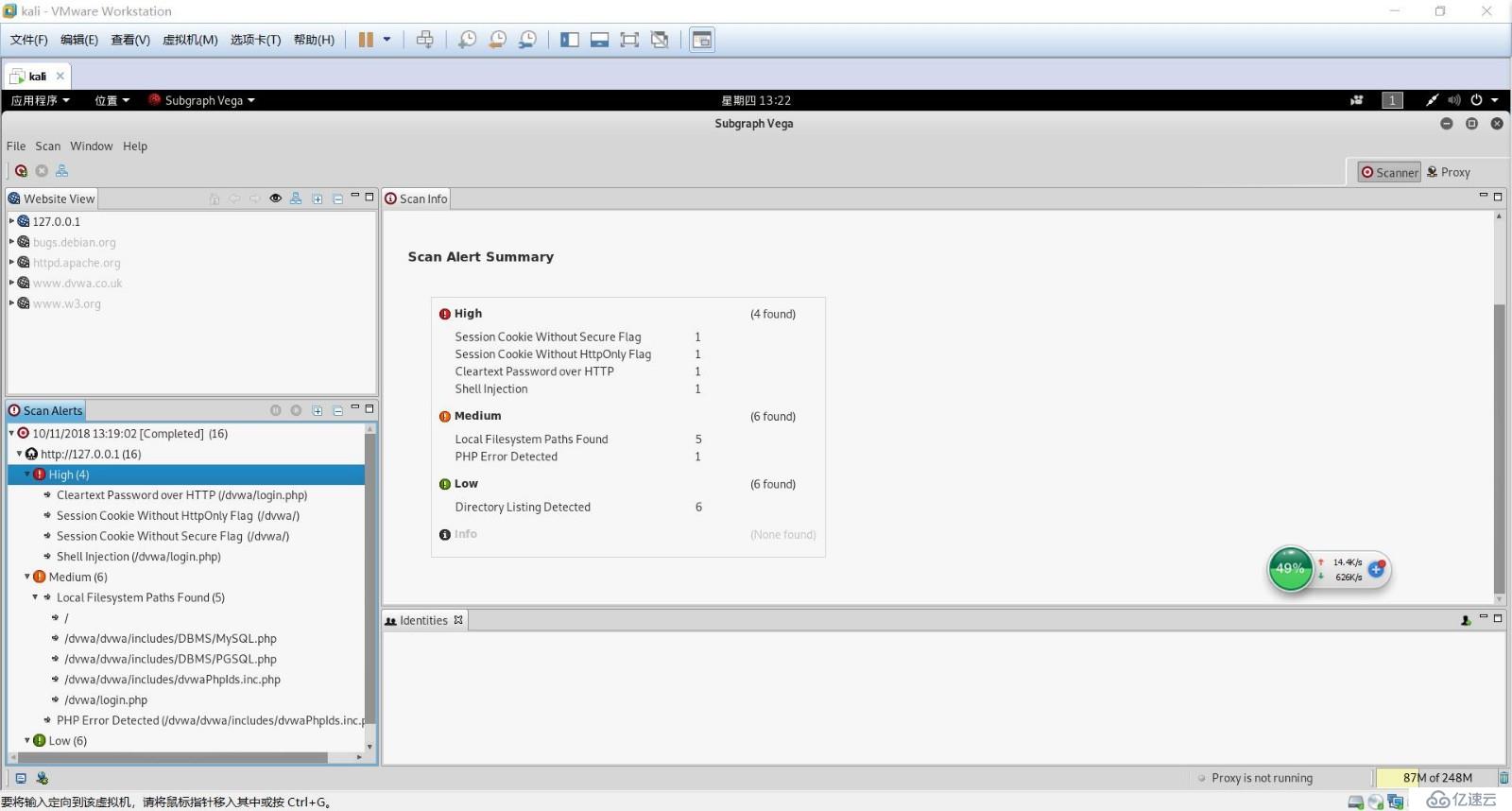
Task: Open VMware snapshot manager
Action: (x=527, y=40)
